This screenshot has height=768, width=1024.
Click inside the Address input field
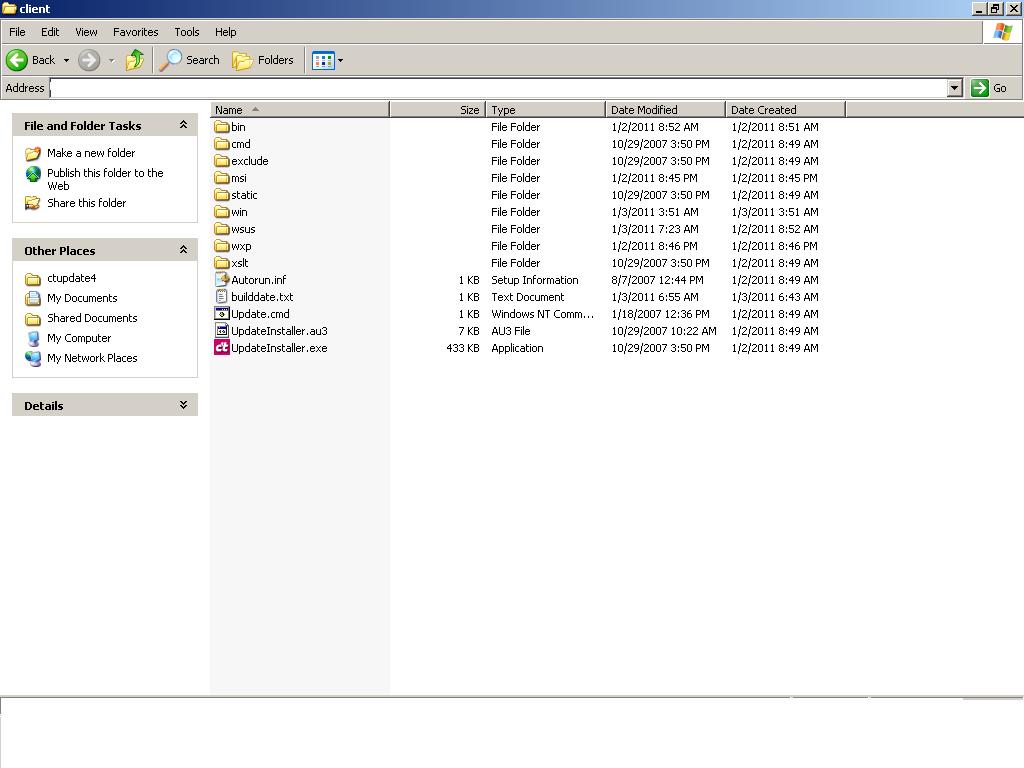tap(498, 88)
